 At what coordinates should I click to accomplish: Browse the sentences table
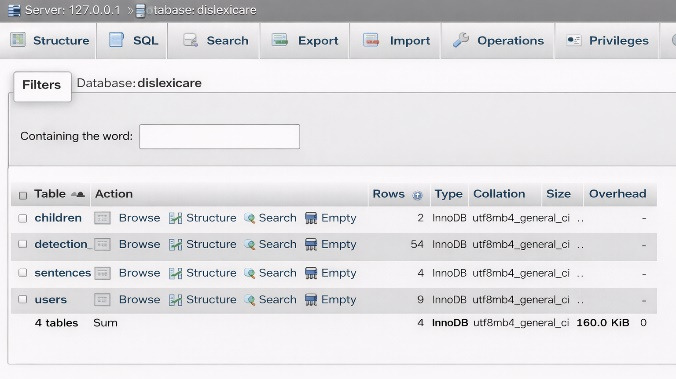click(139, 273)
